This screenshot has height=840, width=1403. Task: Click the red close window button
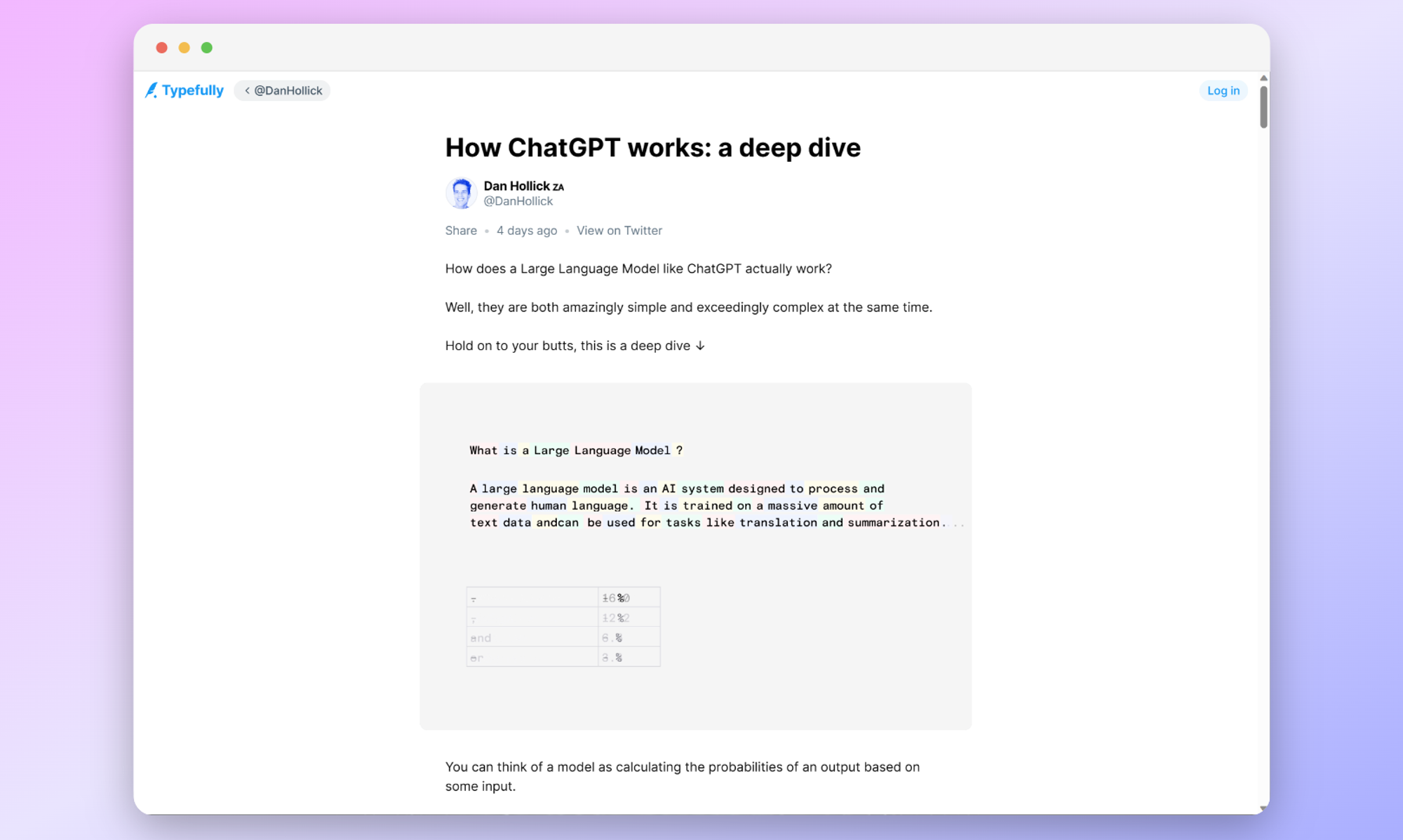point(161,48)
